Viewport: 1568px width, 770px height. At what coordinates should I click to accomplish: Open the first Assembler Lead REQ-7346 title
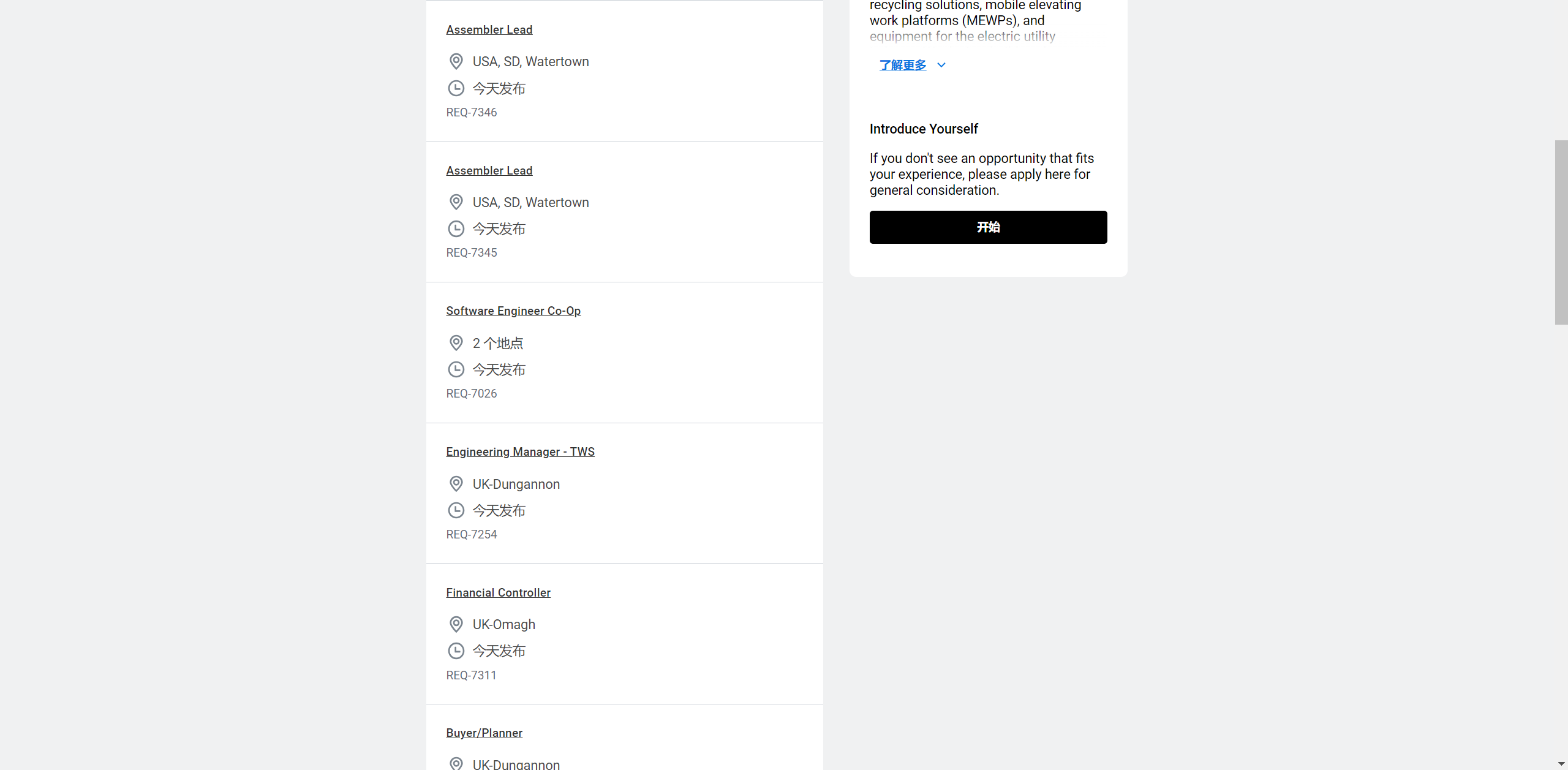click(489, 30)
